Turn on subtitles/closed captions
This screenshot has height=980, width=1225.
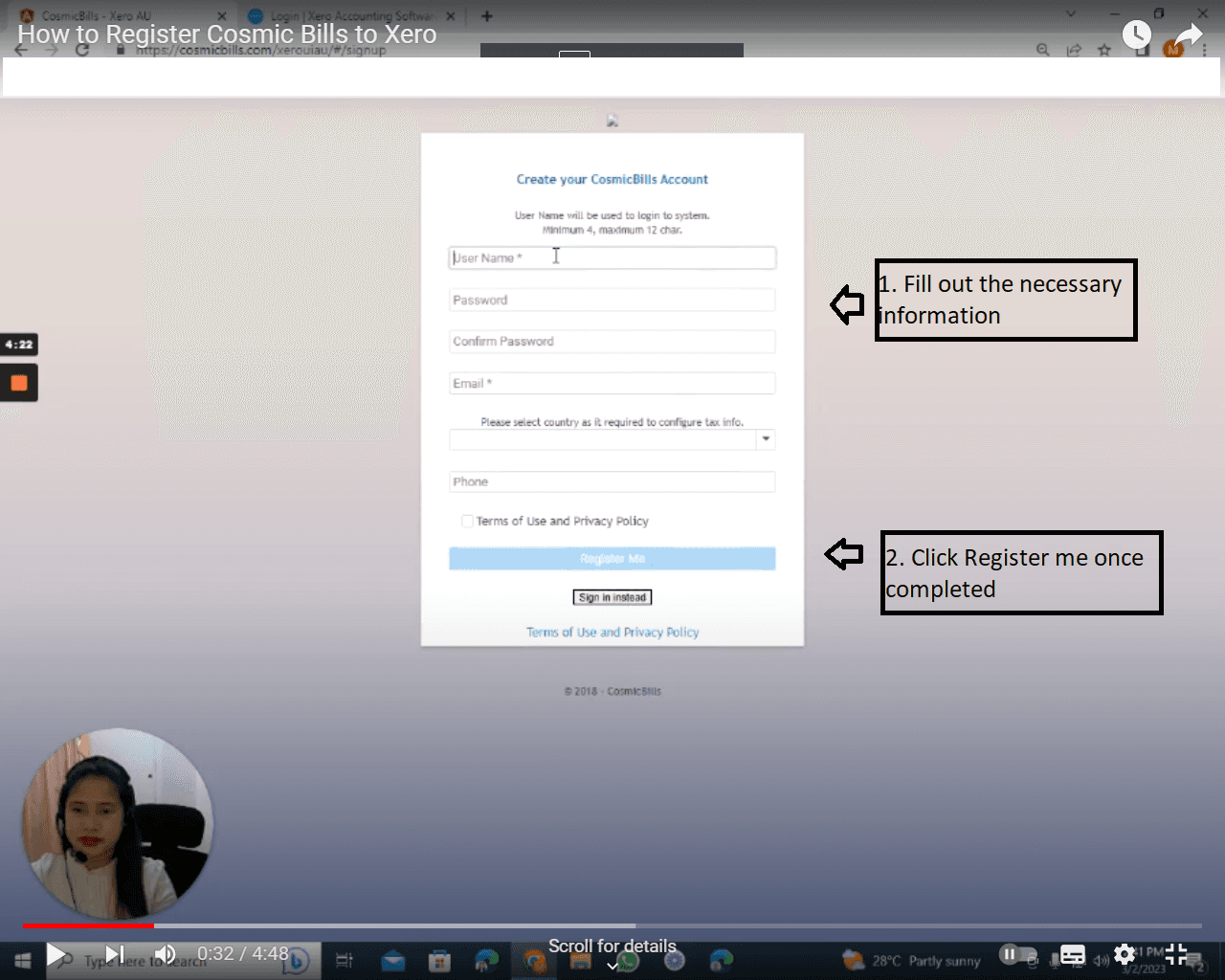point(1073,954)
